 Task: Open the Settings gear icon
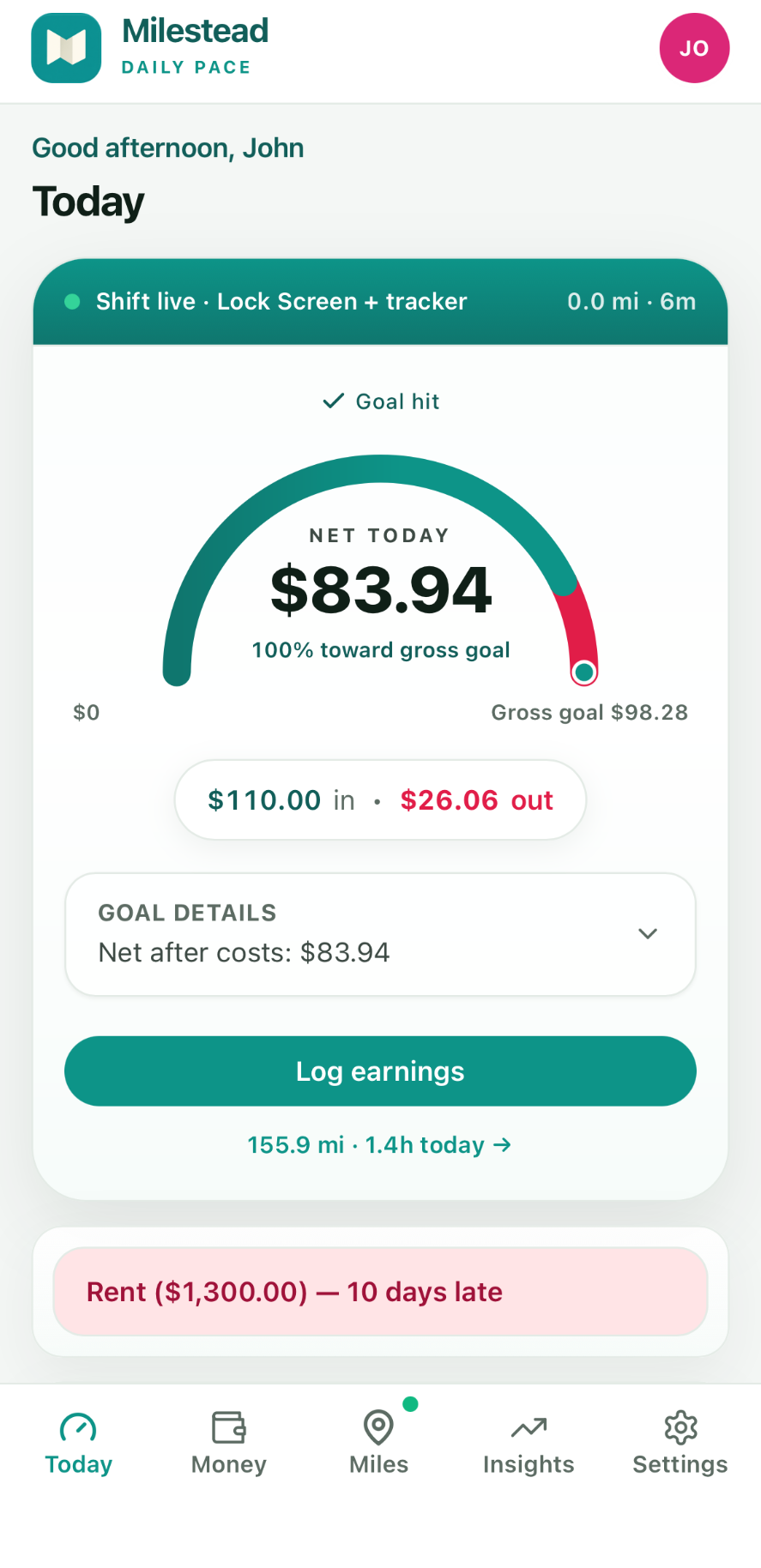click(x=680, y=1427)
